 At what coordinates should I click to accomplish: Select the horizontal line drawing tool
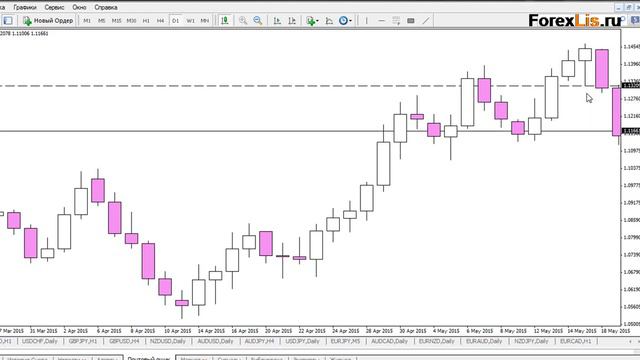[381, 20]
